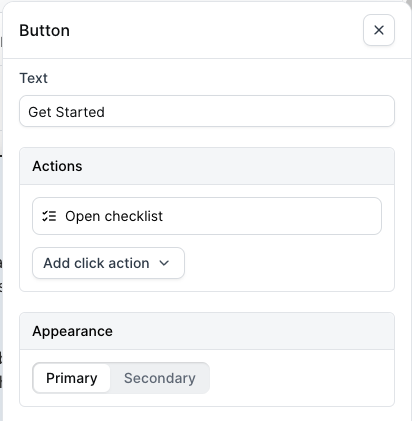Switch appearance to Secondary
Image resolution: width=412 pixels, height=421 pixels.
(x=160, y=378)
